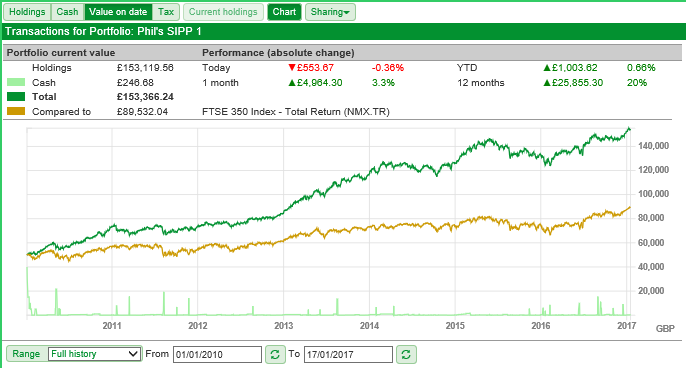The image size is (686, 368).
Task: Click the To date field 17/01/2017
Action: point(348,354)
